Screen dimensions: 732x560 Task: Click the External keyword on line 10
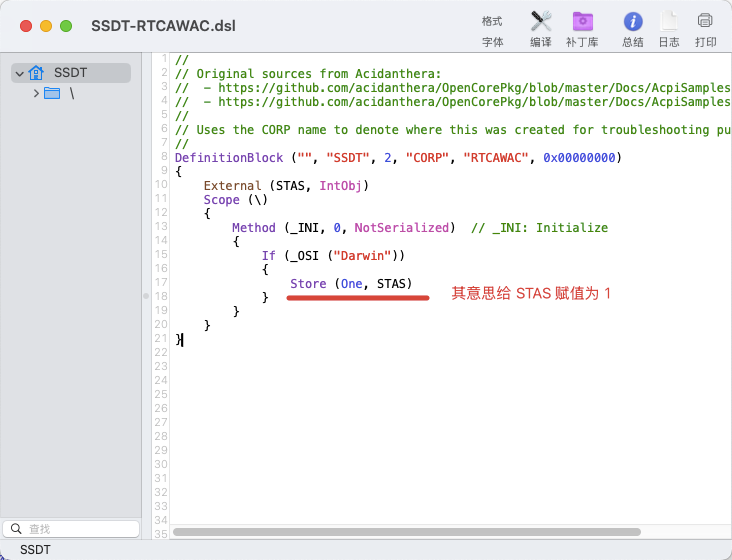(x=232, y=186)
